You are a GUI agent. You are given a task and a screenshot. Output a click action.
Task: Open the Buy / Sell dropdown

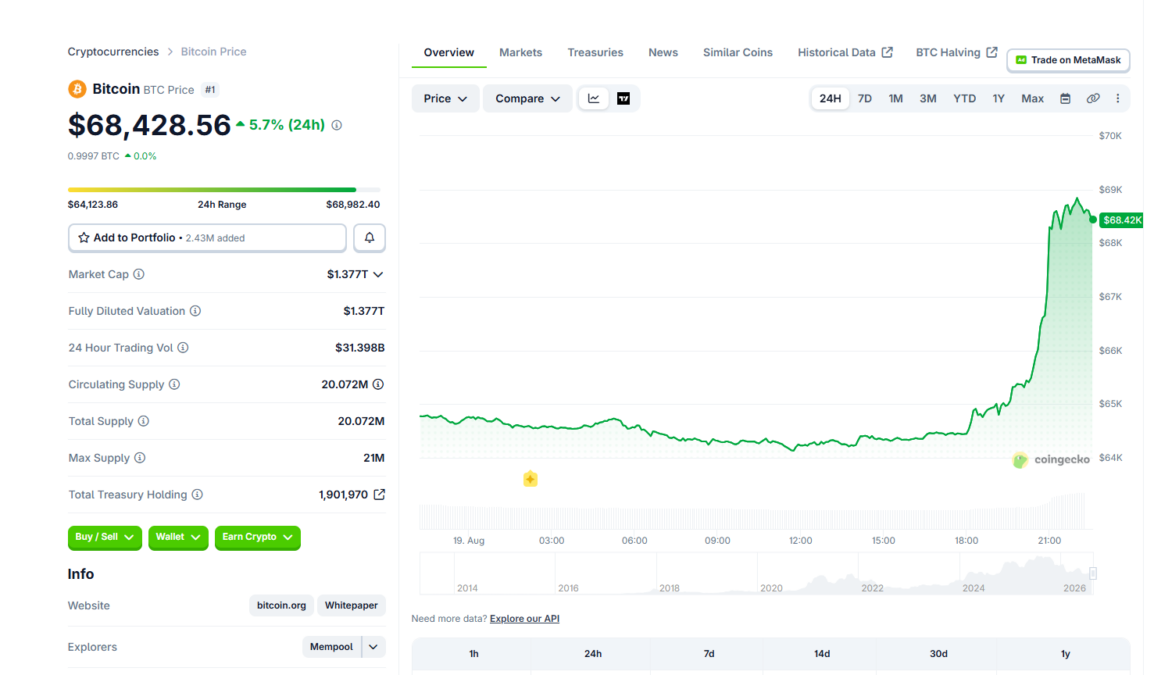pos(105,537)
